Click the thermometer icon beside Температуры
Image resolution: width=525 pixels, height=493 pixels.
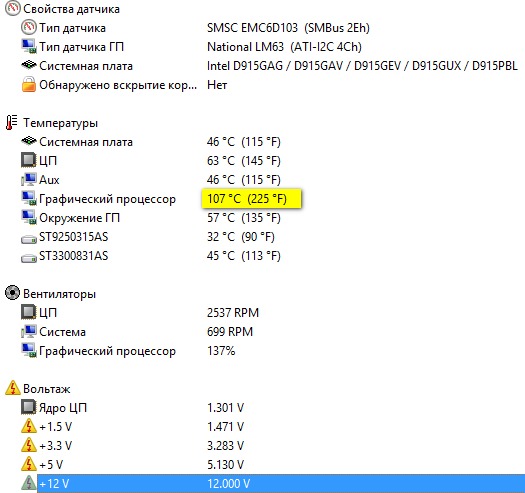point(12,123)
